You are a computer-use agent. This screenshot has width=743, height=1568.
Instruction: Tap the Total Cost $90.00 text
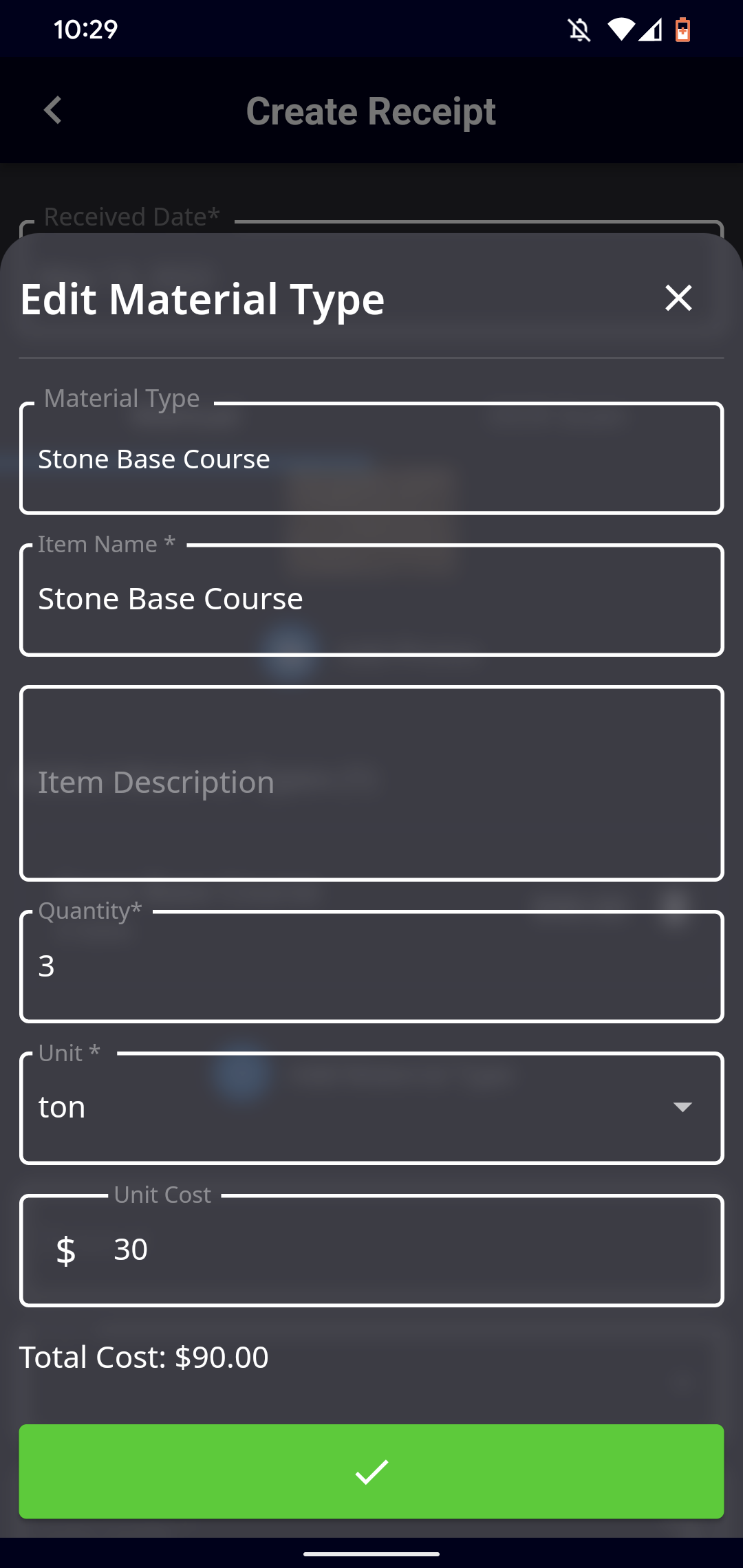click(144, 1358)
